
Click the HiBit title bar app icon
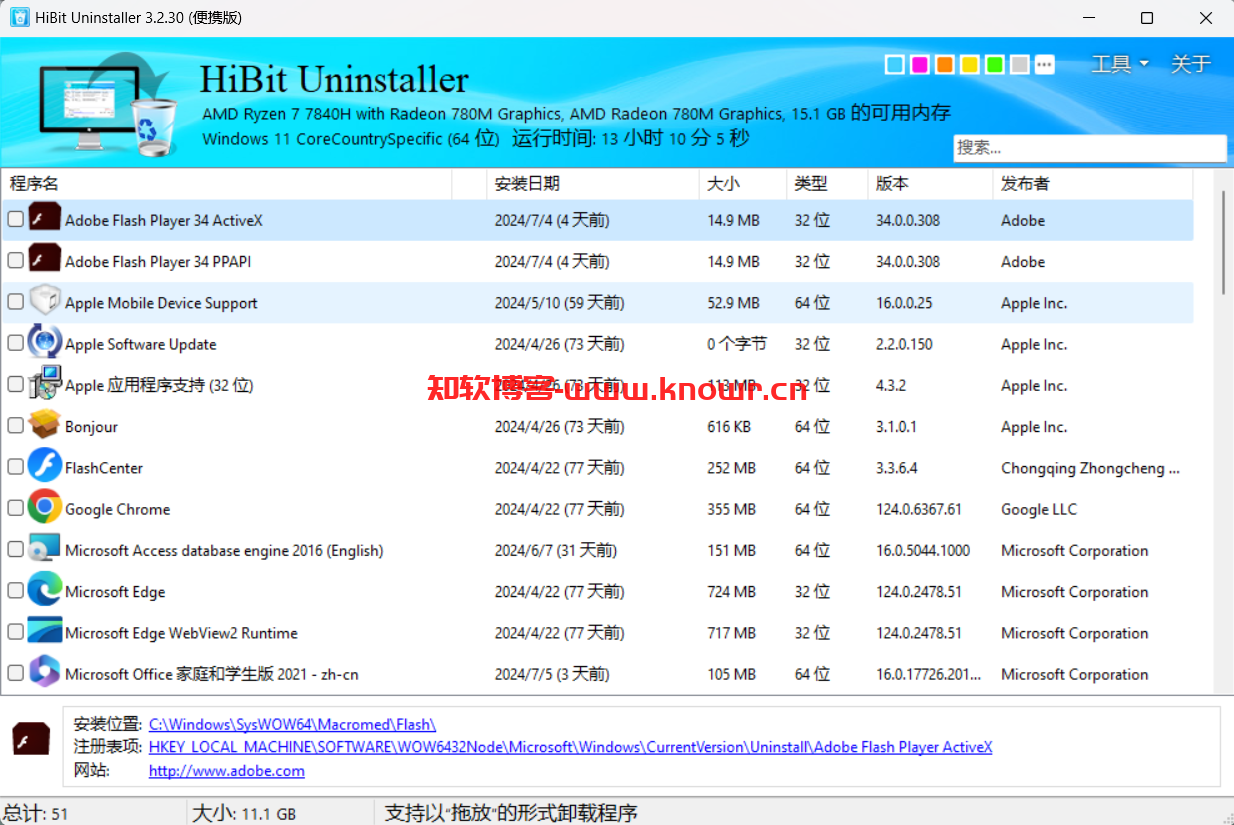[x=19, y=18]
